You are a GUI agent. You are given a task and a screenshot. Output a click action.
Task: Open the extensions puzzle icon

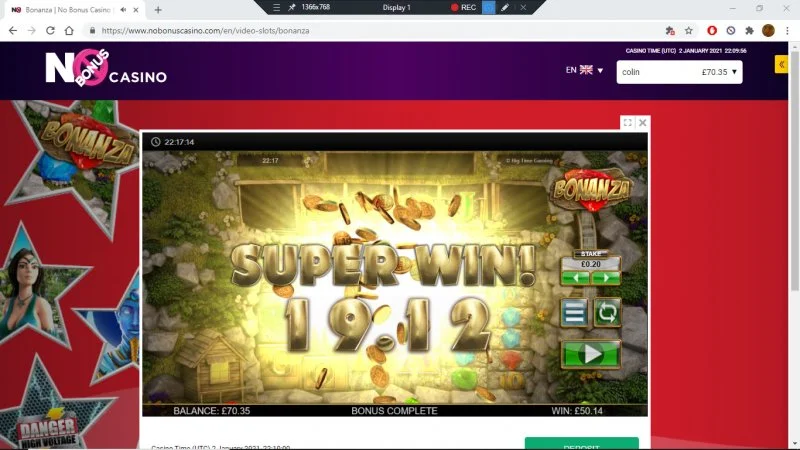(749, 31)
